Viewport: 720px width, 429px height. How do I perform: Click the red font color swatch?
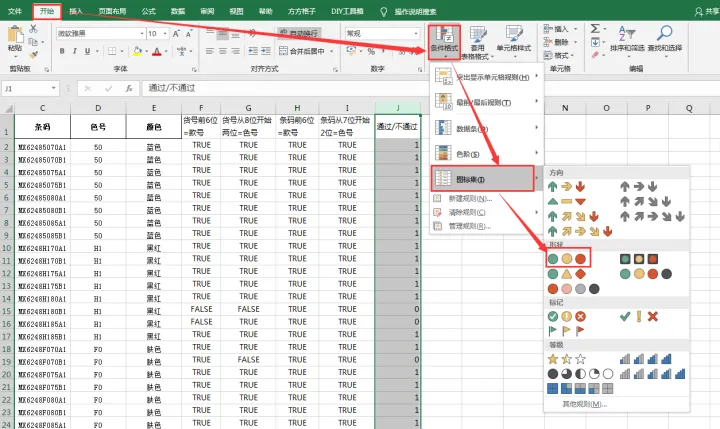[157, 51]
